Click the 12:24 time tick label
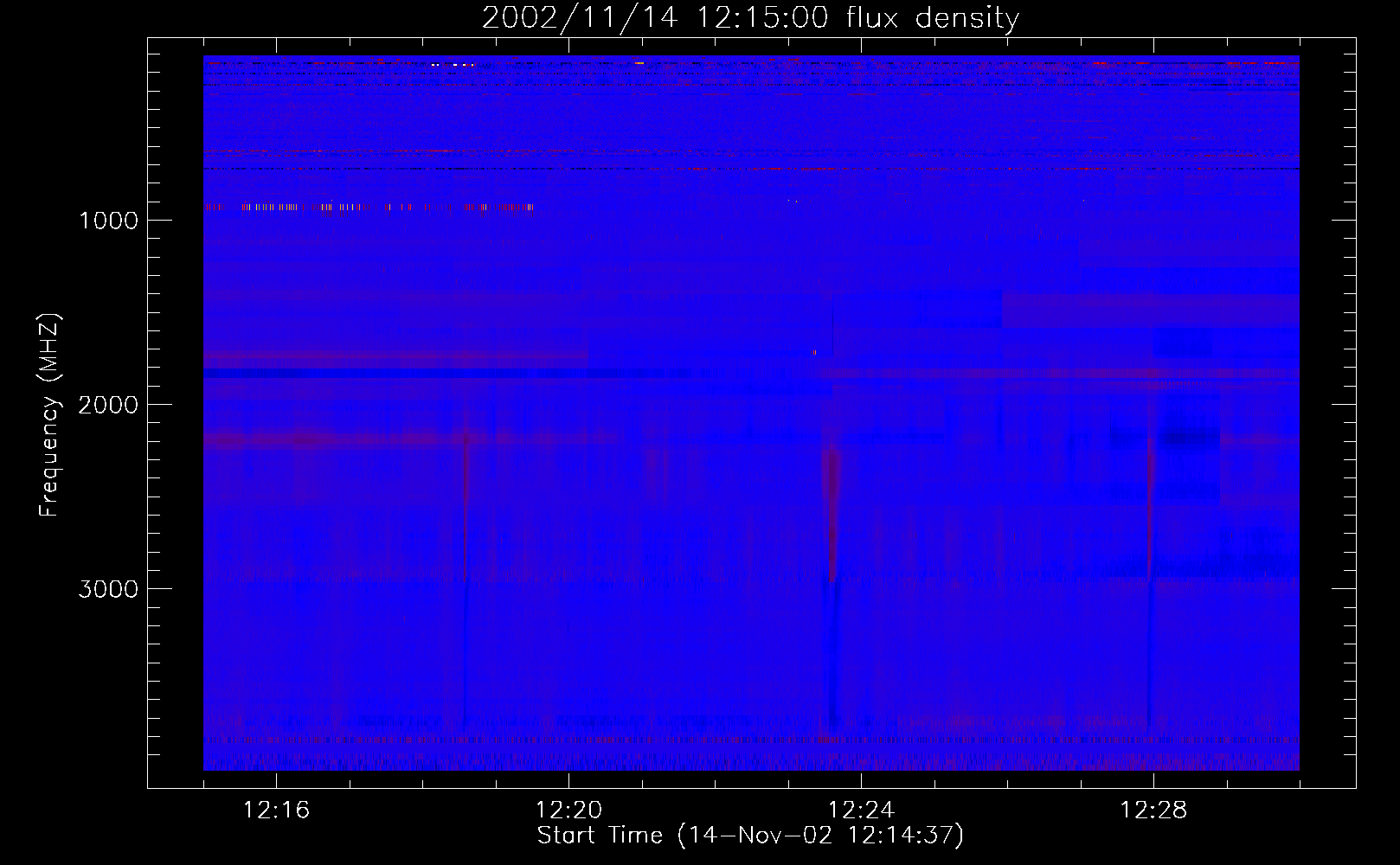This screenshot has width=1400, height=865. (x=861, y=811)
